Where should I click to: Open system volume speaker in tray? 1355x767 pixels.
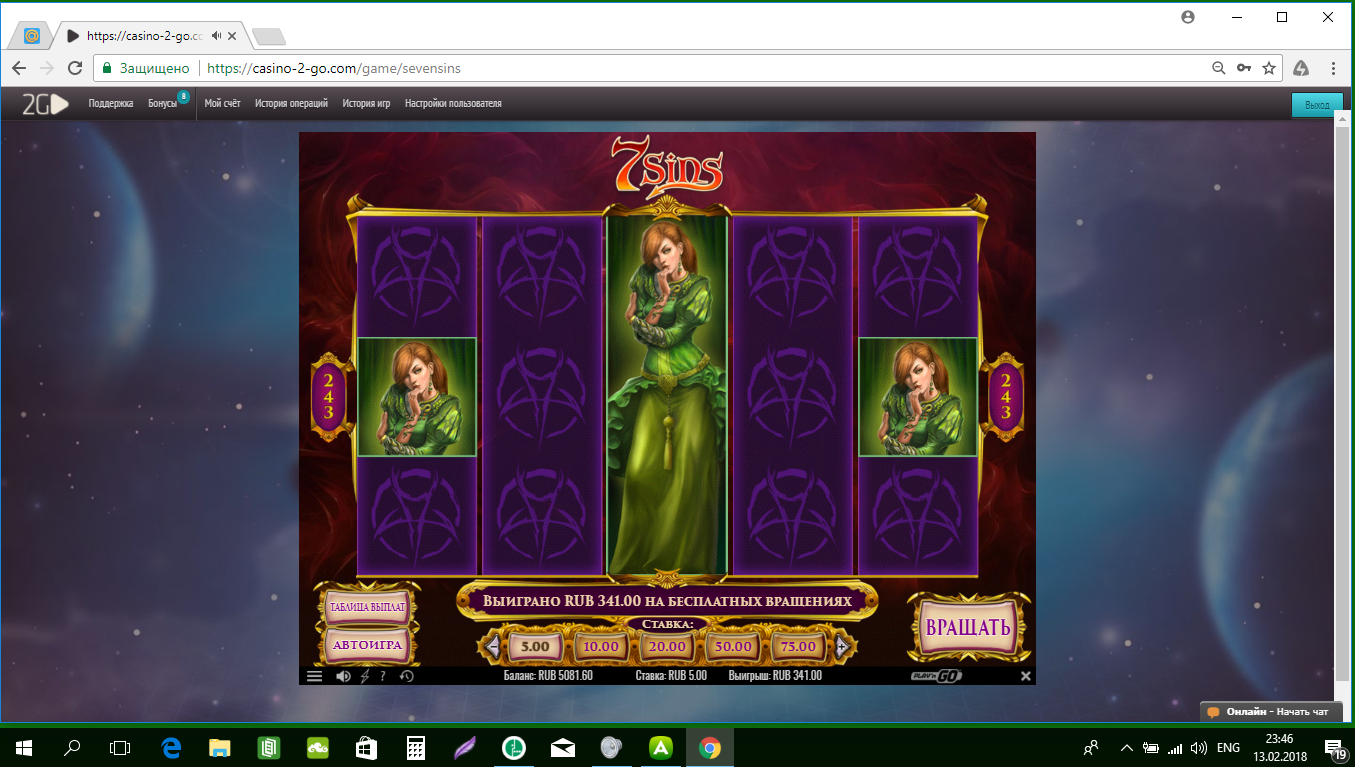[x=1199, y=747]
